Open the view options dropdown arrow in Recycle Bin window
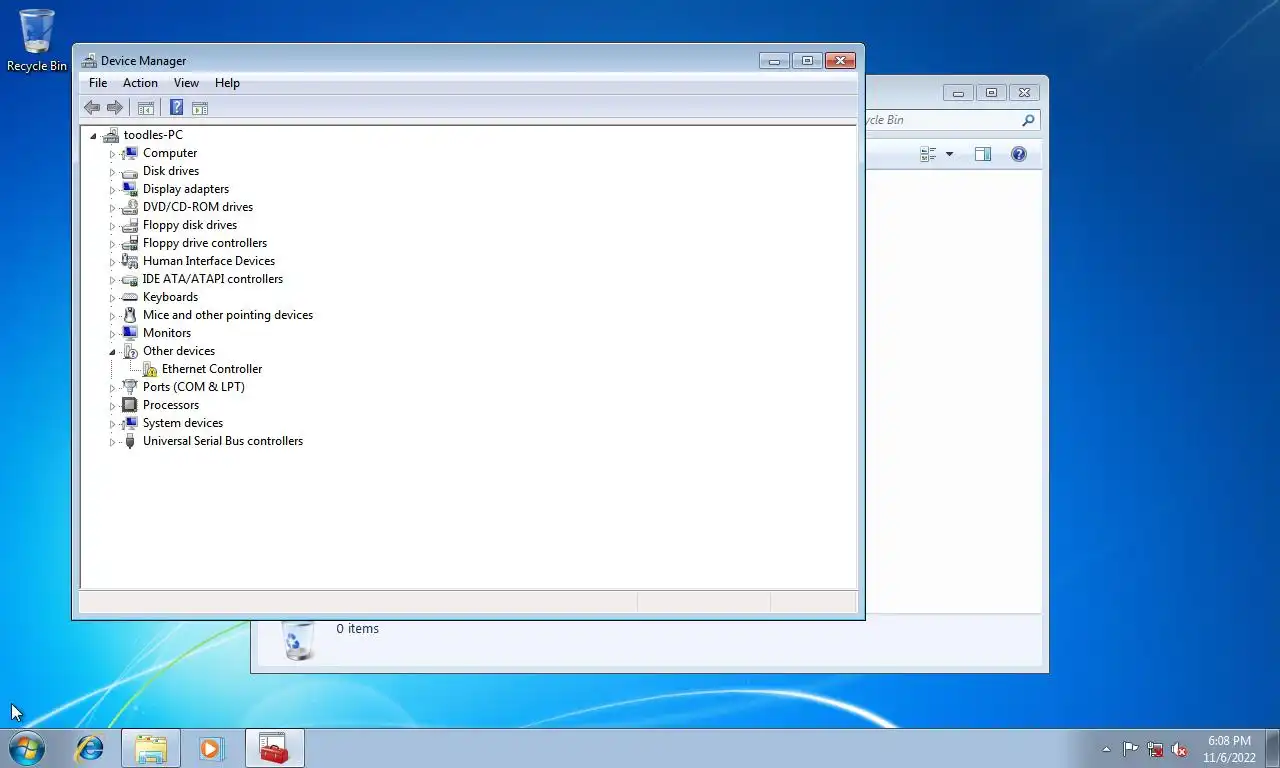This screenshot has height=768, width=1280. 949,154
